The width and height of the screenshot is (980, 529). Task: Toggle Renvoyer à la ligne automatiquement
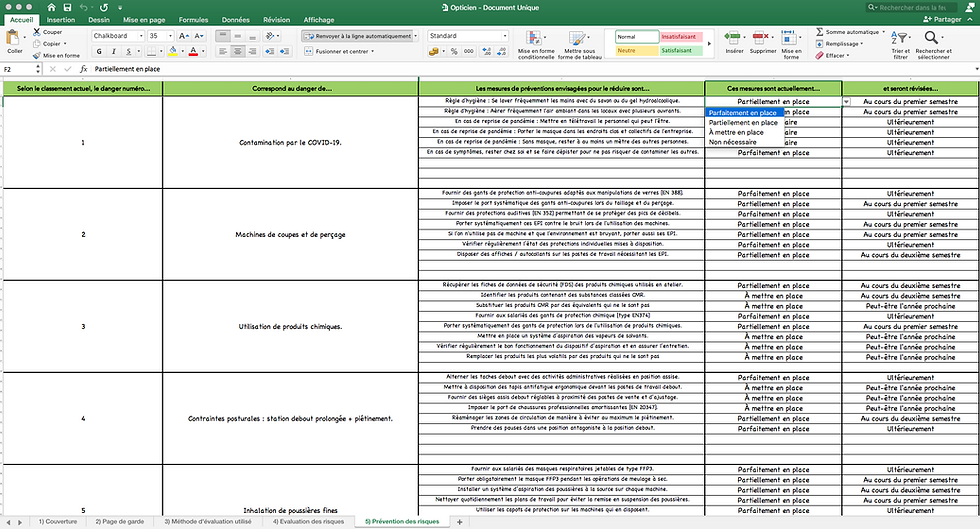coord(359,36)
